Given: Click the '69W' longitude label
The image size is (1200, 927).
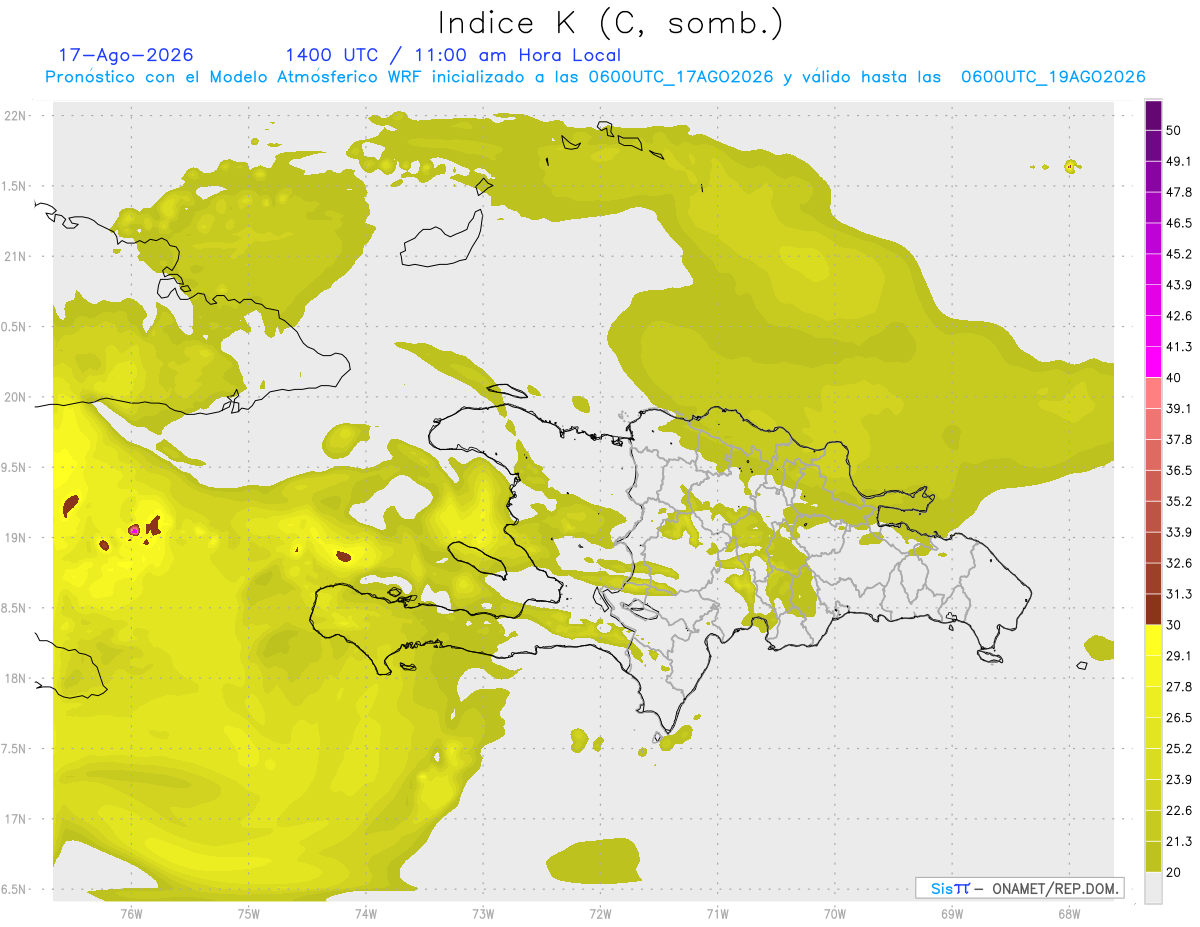Looking at the screenshot, I should tap(952, 913).
